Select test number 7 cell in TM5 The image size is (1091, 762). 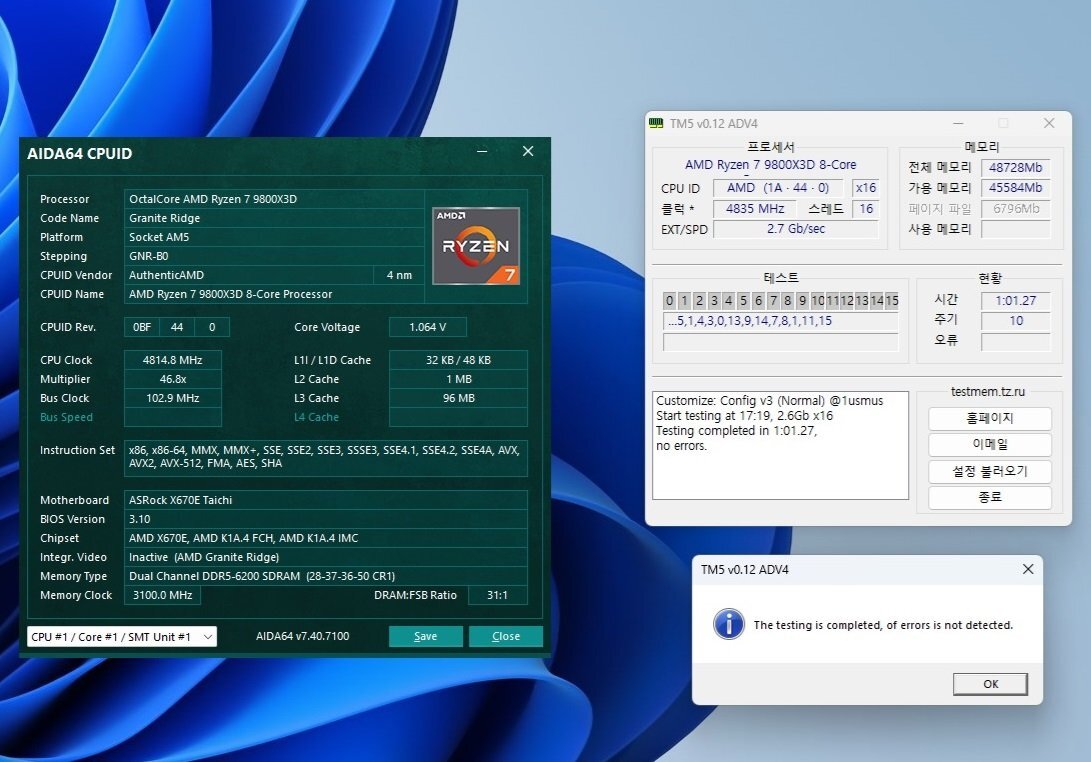tap(772, 301)
